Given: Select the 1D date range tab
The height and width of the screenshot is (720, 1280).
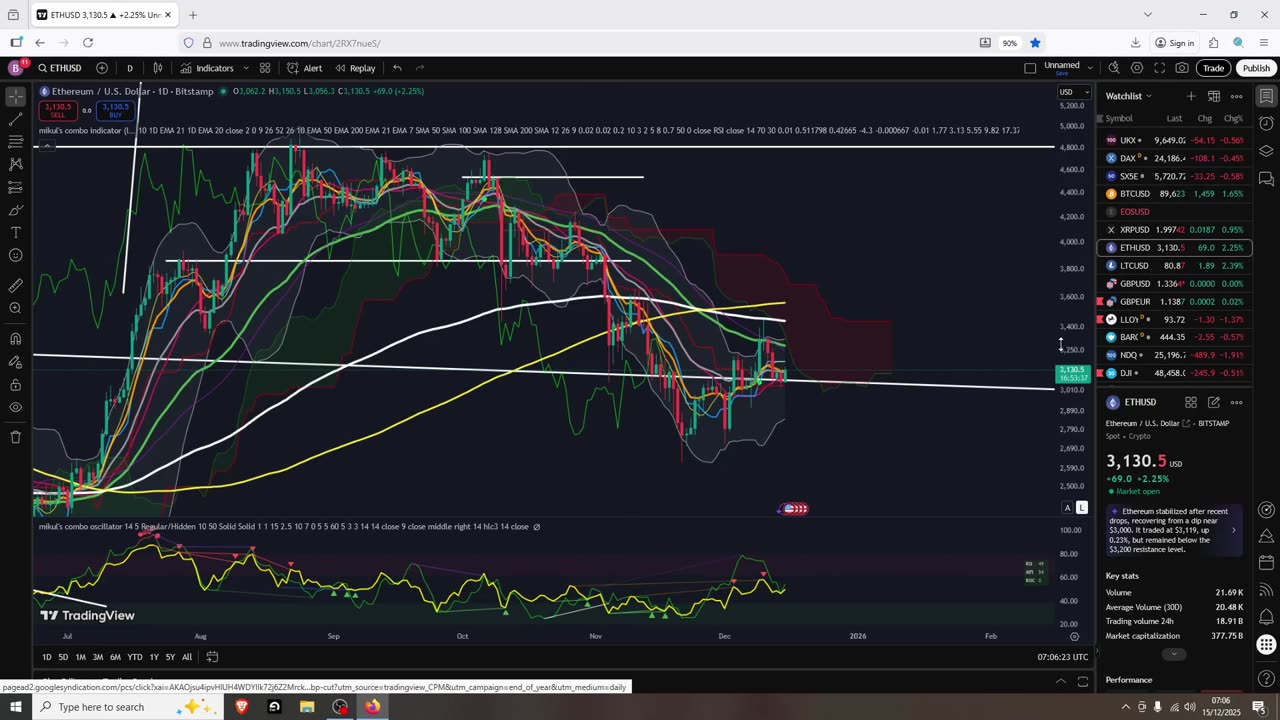Looking at the screenshot, I should tap(47, 657).
